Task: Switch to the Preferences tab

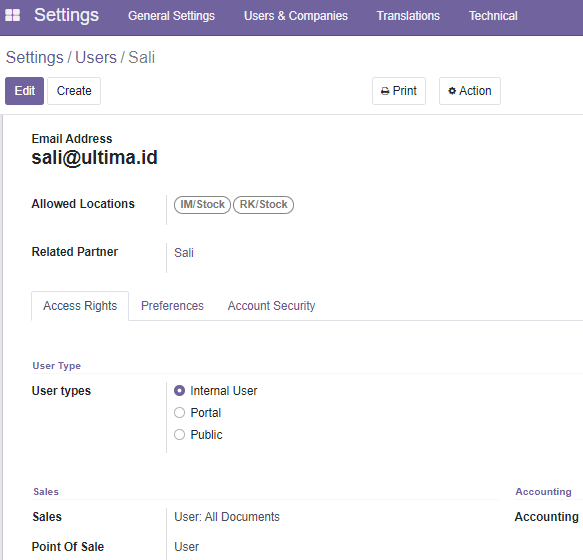Action: click(x=172, y=306)
